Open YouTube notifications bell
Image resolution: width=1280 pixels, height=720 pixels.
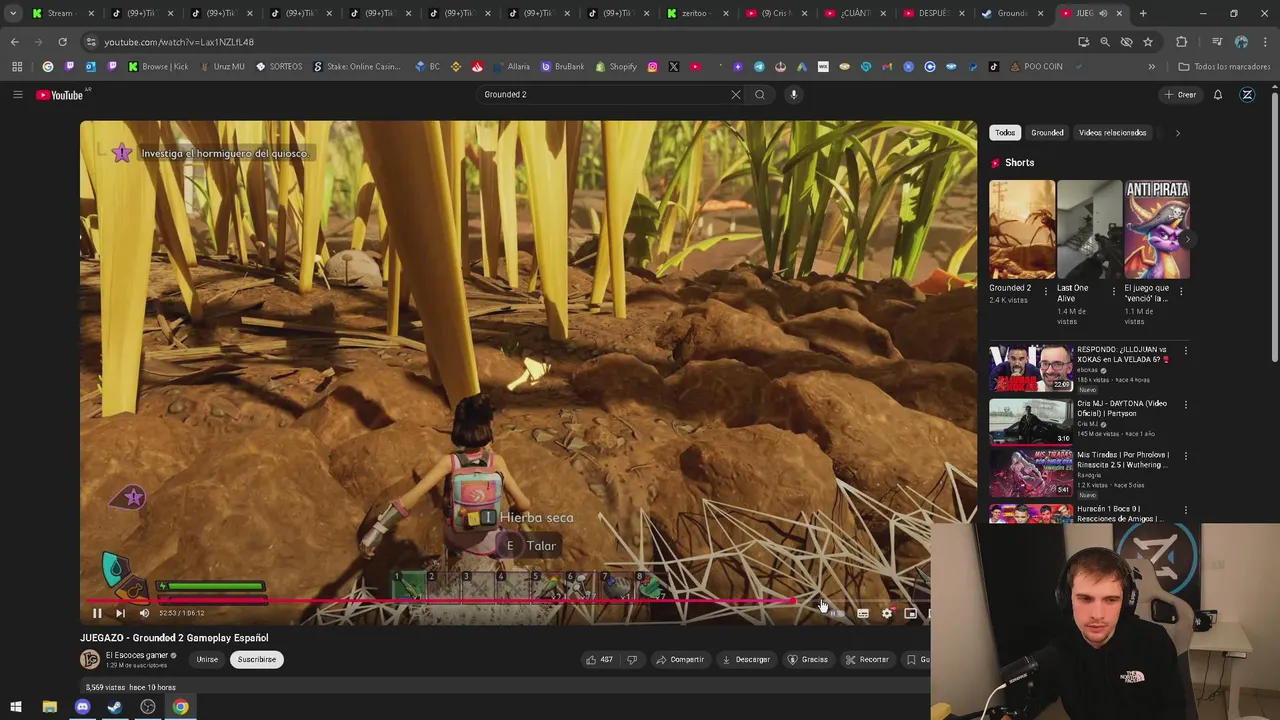tap(1218, 94)
